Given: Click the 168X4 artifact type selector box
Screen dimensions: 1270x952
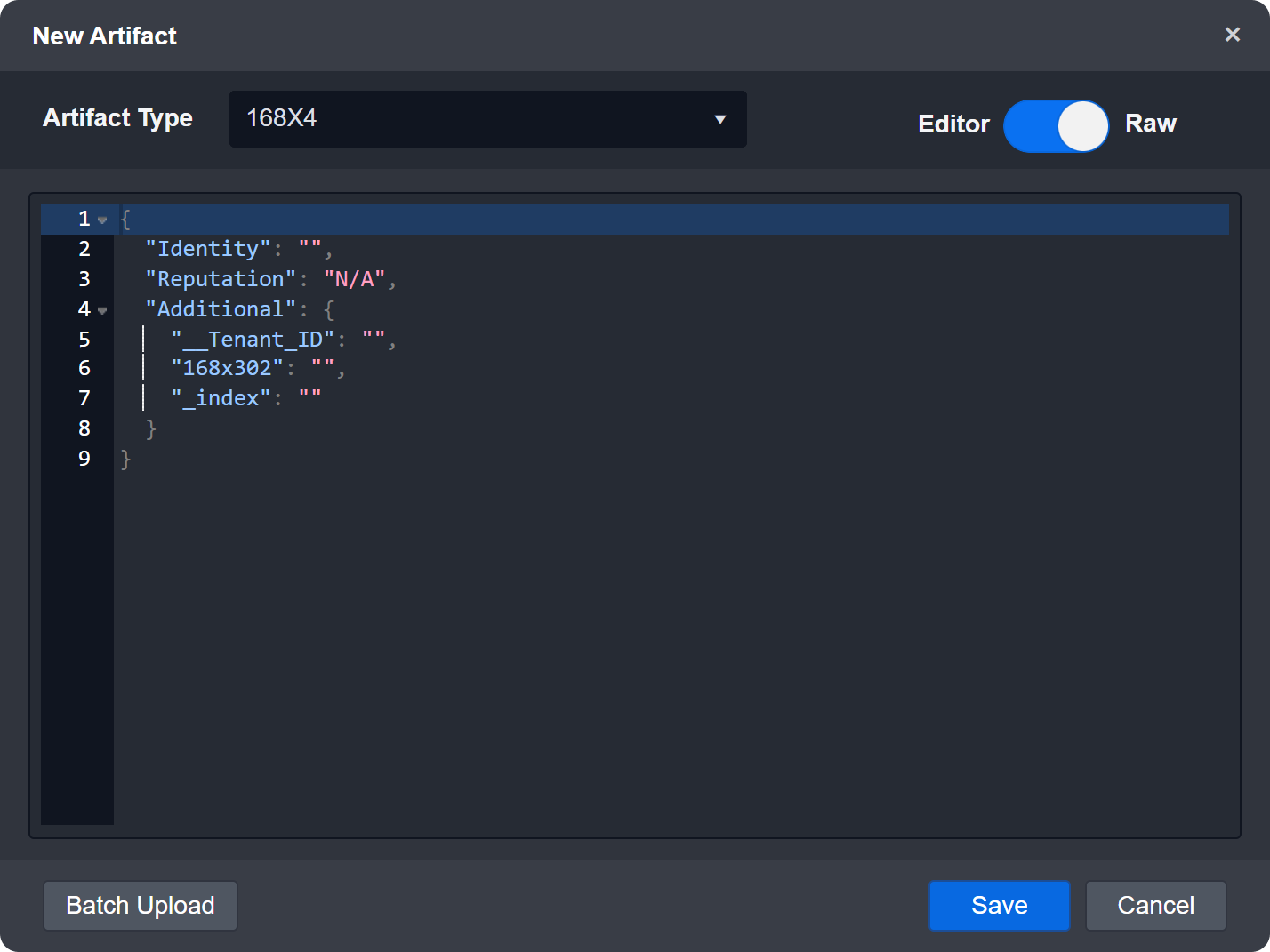Looking at the screenshot, I should click(x=487, y=118).
